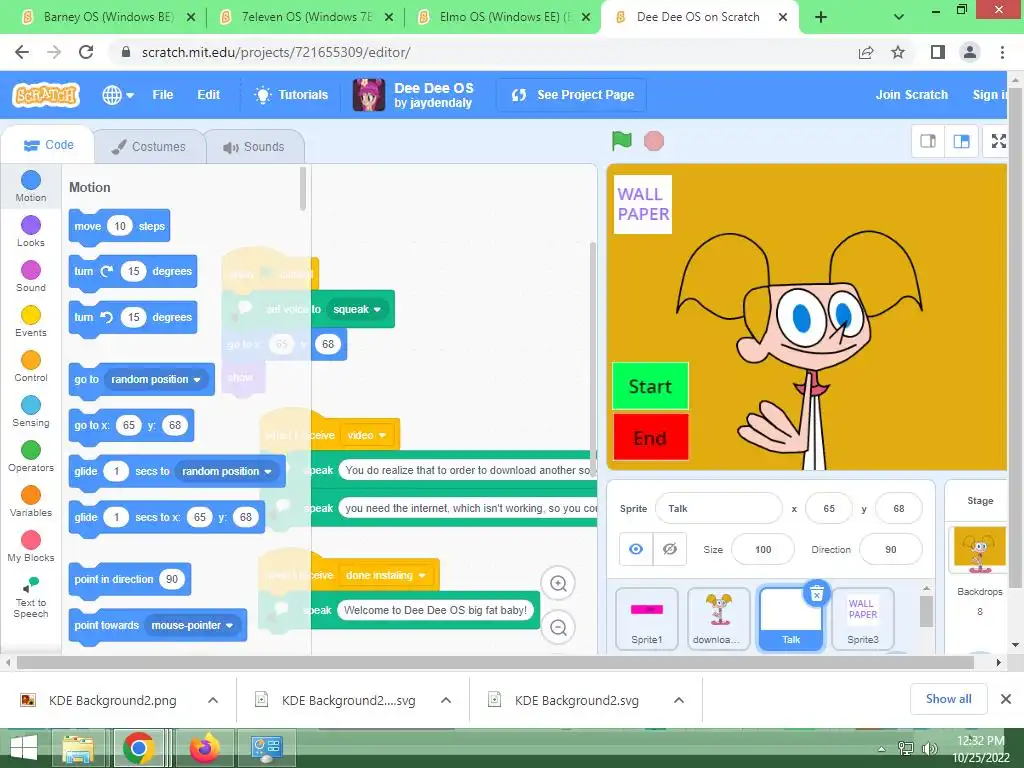The width and height of the screenshot is (1024, 768).
Task: Zoom out on the code workspace
Action: [558, 628]
